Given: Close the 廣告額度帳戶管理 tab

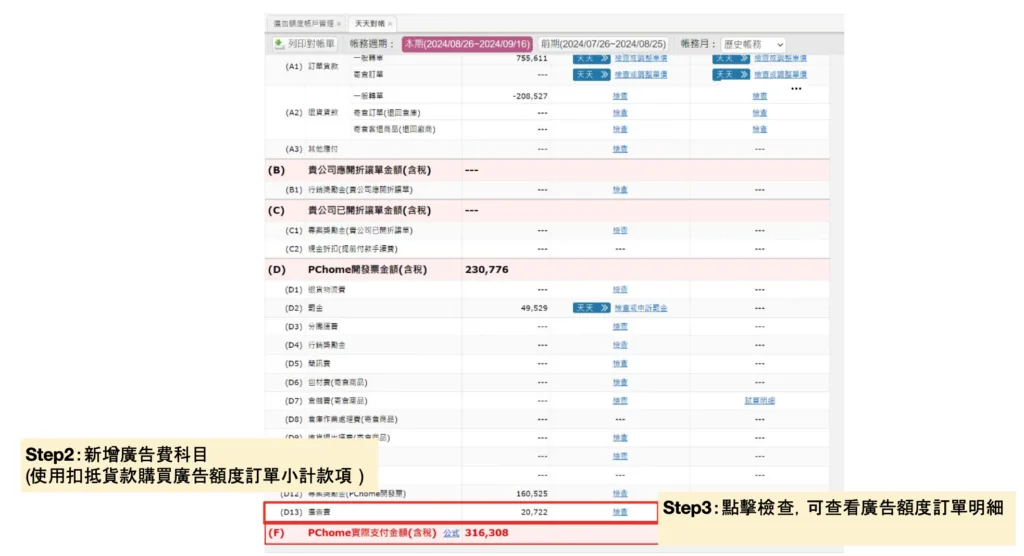Looking at the screenshot, I should (x=339, y=23).
